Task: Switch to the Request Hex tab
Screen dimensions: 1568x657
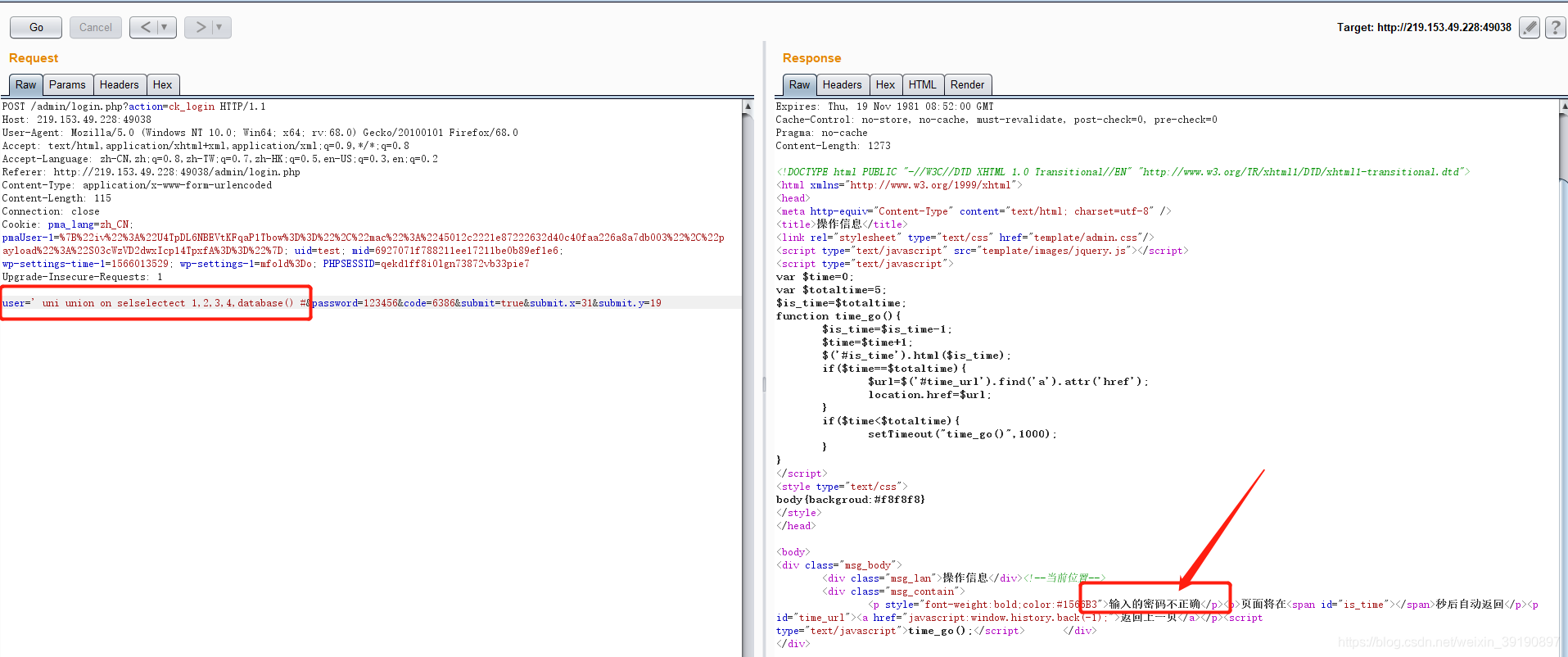Action: coord(163,84)
